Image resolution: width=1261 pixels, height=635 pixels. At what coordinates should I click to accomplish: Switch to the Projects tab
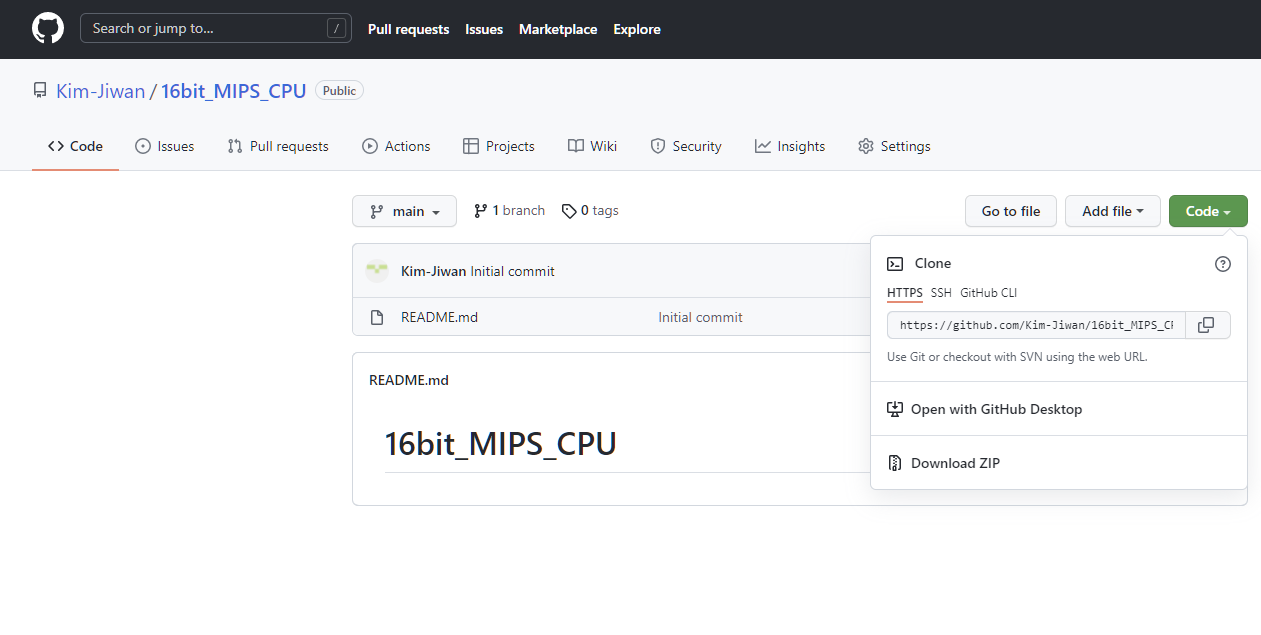[x=499, y=146]
